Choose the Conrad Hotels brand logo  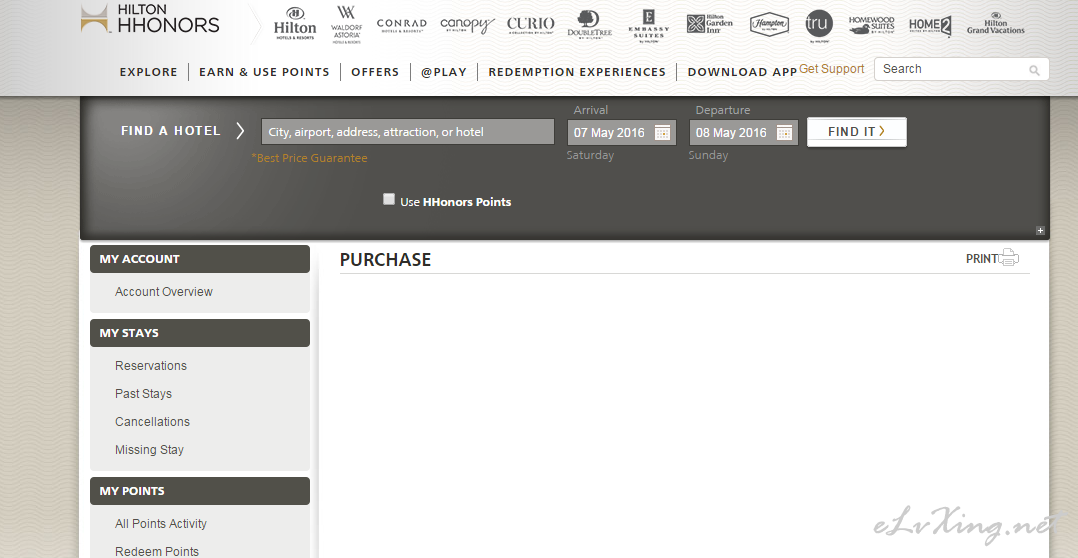click(402, 25)
